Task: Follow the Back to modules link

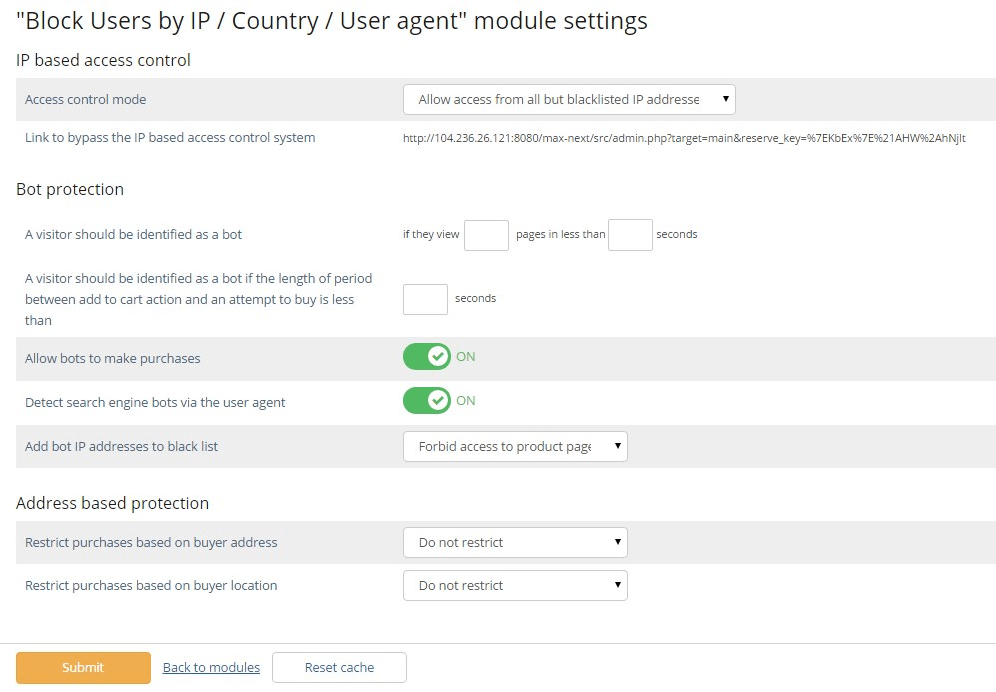Action: pyautogui.click(x=212, y=667)
